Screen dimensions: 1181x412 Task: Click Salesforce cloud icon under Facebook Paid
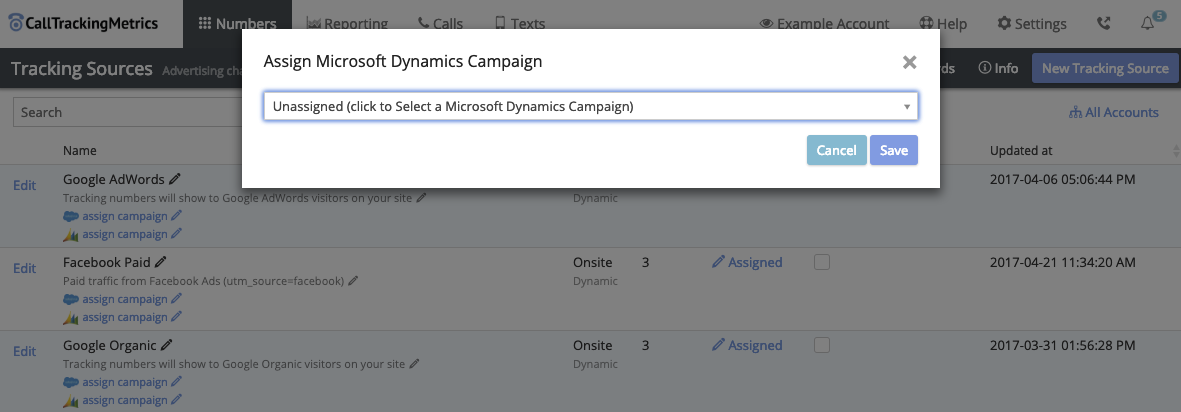(70, 299)
